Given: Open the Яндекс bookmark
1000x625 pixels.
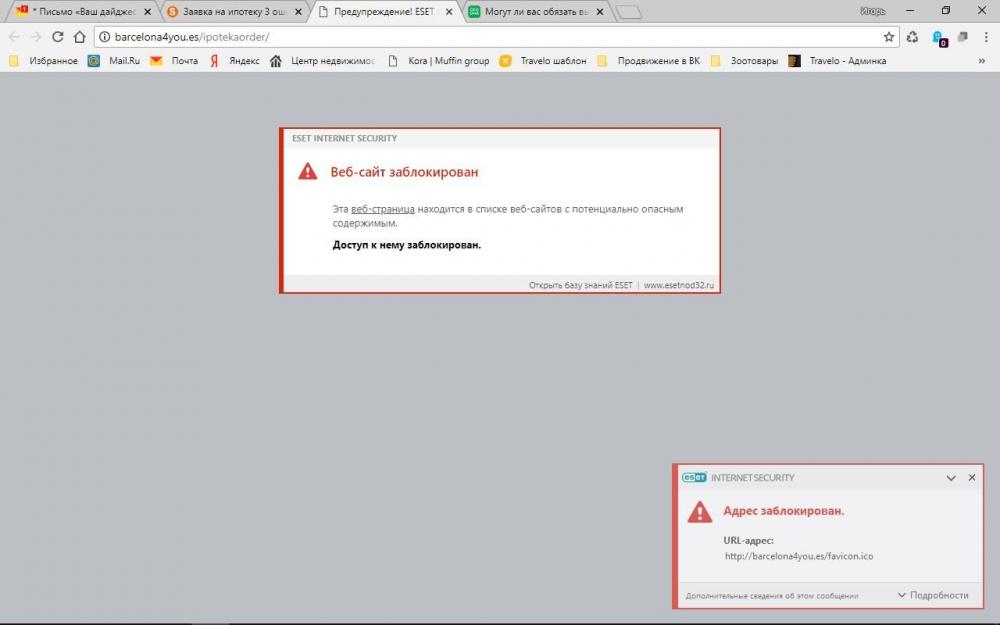Looking at the screenshot, I should coord(235,61).
